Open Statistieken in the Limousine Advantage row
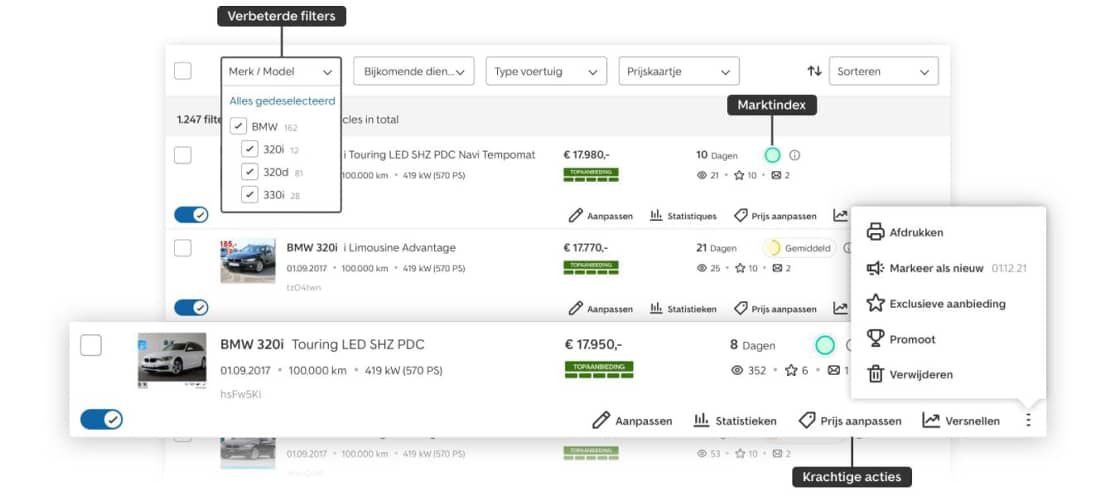This screenshot has height=501, width=1100. point(683,308)
